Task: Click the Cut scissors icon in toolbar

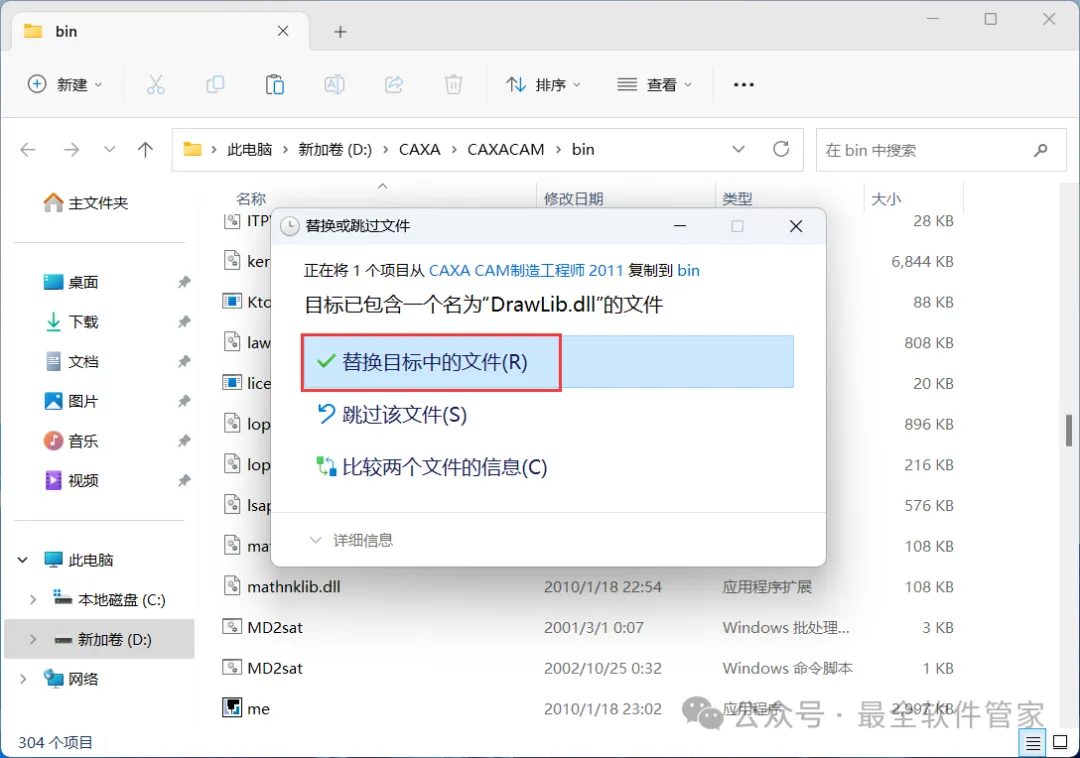Action: [x=156, y=85]
